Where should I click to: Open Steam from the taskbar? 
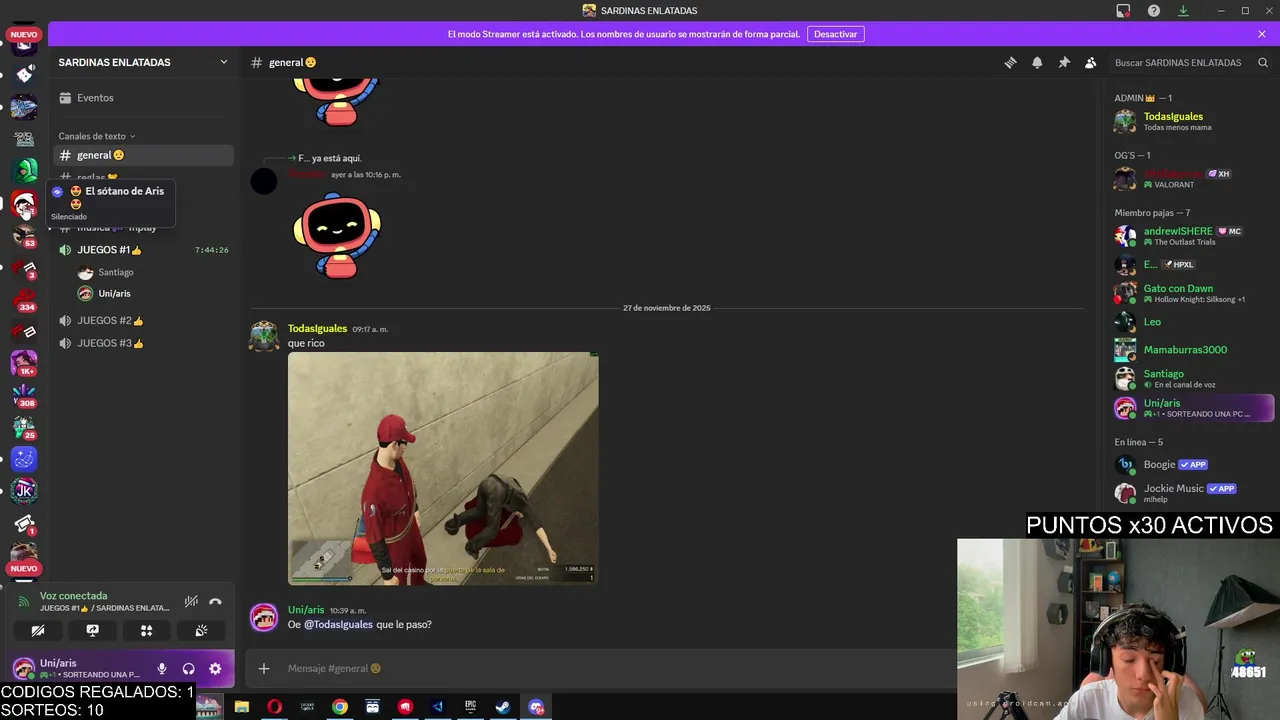click(503, 707)
